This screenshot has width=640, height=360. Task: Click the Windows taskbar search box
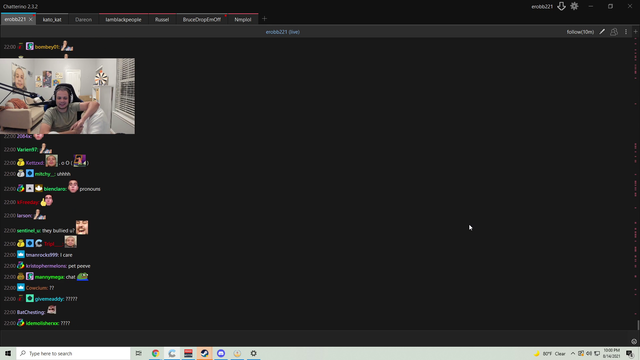[73, 353]
